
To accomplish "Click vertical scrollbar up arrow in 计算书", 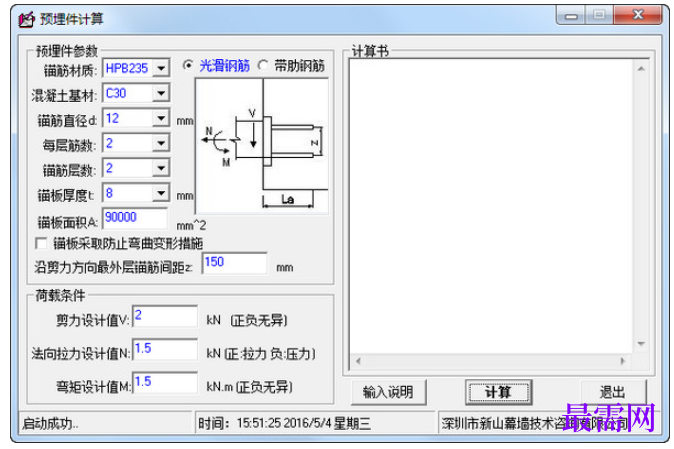I will 641,69.
